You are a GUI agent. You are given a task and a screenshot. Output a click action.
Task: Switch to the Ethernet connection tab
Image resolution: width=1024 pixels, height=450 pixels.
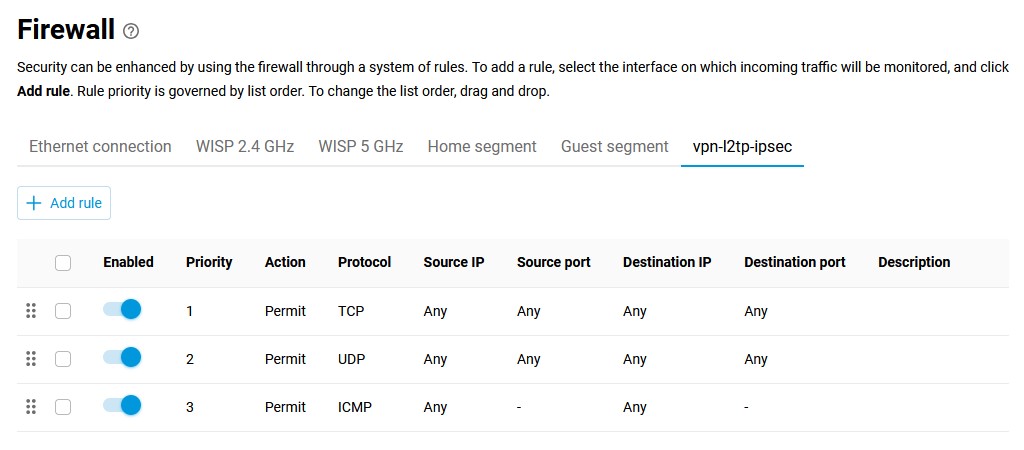tap(100, 146)
